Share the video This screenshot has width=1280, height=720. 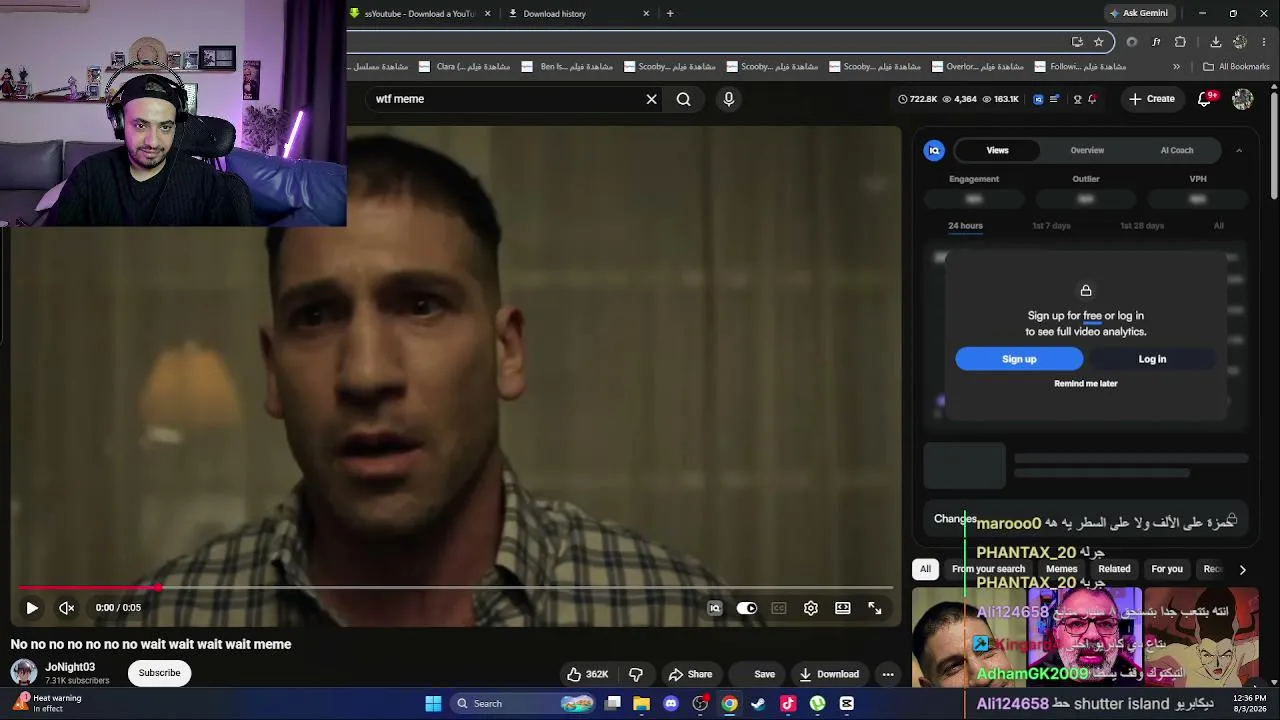(x=691, y=674)
